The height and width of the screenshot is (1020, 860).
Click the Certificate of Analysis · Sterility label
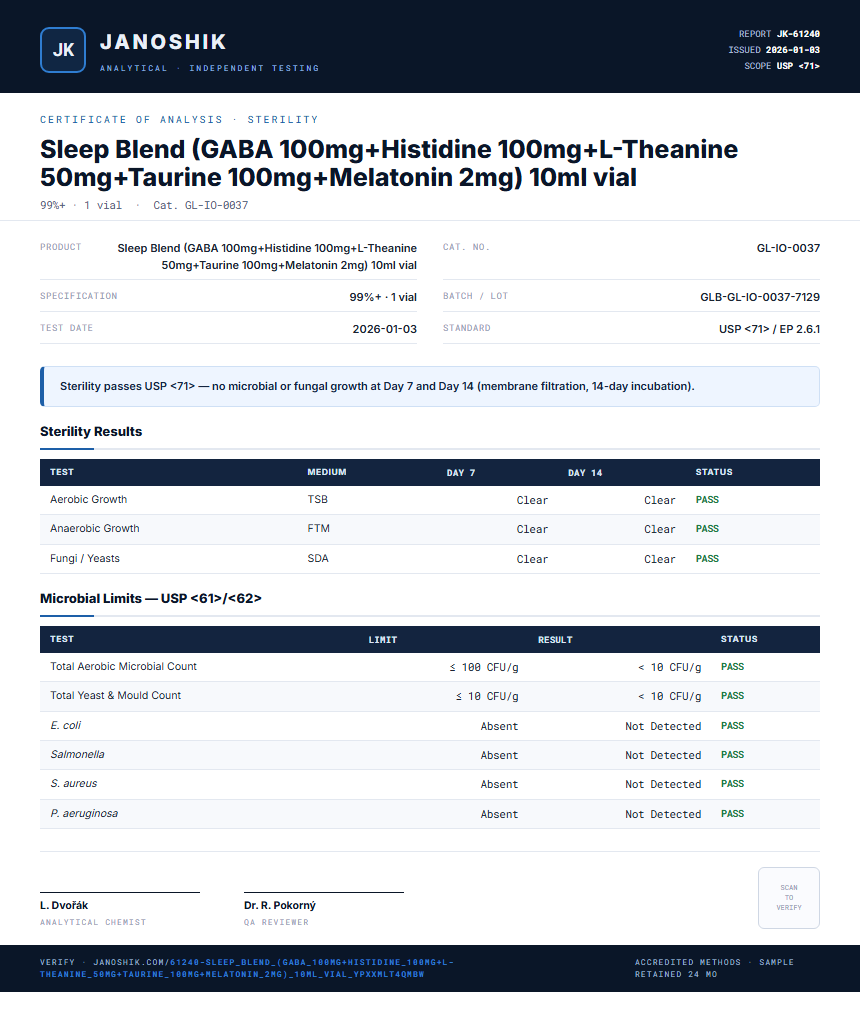point(180,120)
